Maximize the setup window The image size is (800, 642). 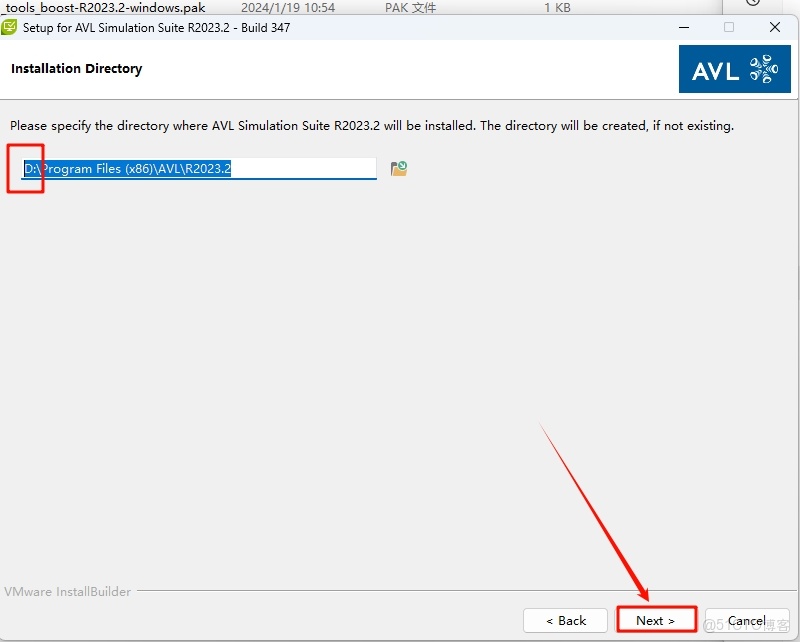click(729, 27)
